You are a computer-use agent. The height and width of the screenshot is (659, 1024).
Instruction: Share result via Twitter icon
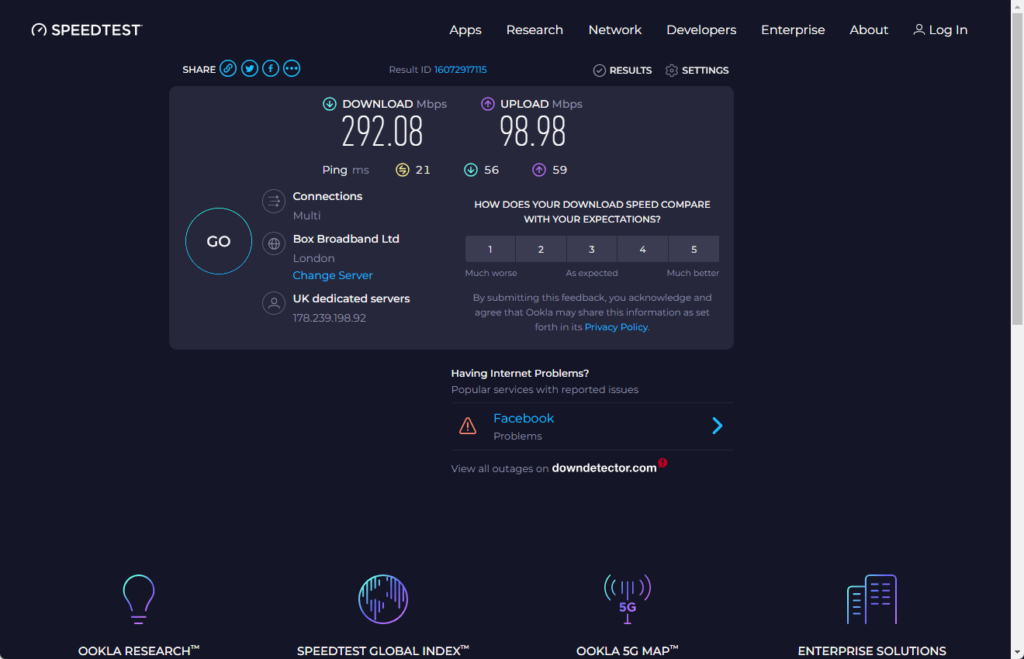point(249,69)
